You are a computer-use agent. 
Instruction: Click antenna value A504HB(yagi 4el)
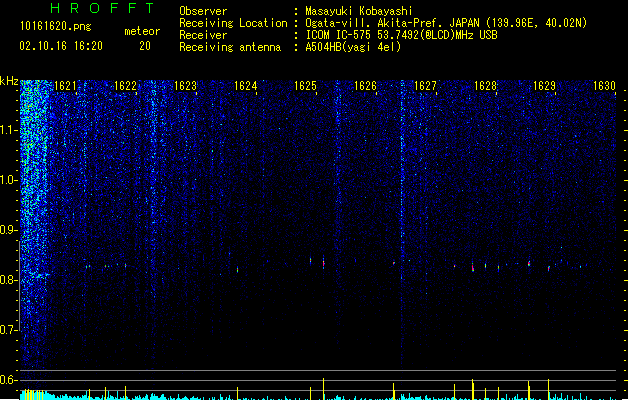(353, 47)
